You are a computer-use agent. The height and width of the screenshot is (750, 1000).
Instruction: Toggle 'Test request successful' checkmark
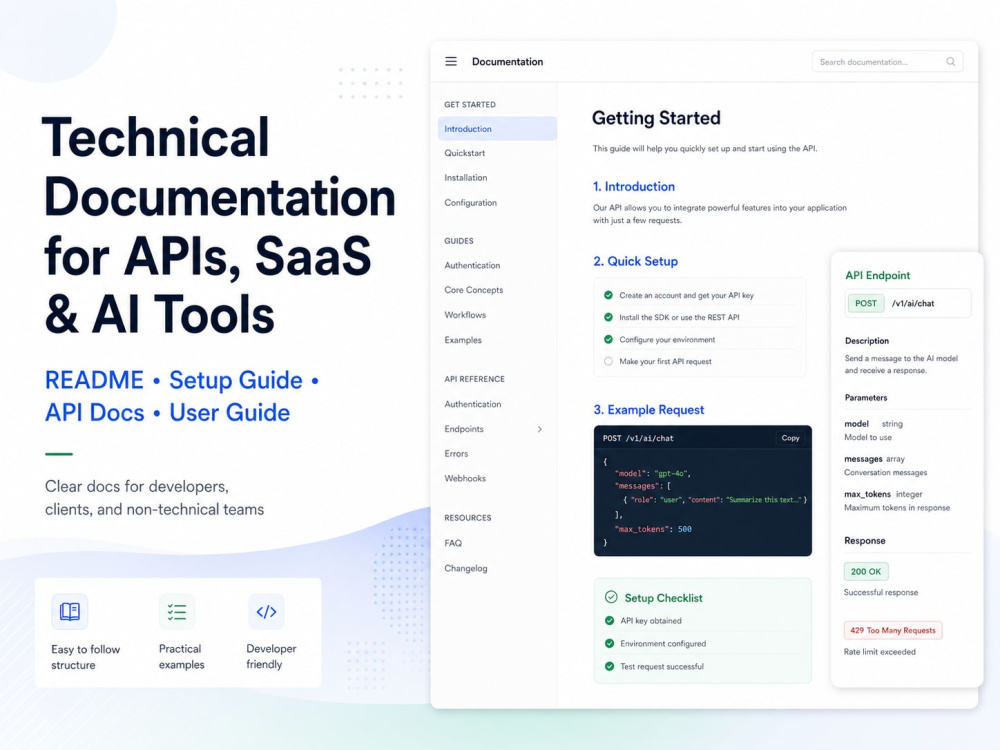pos(609,666)
